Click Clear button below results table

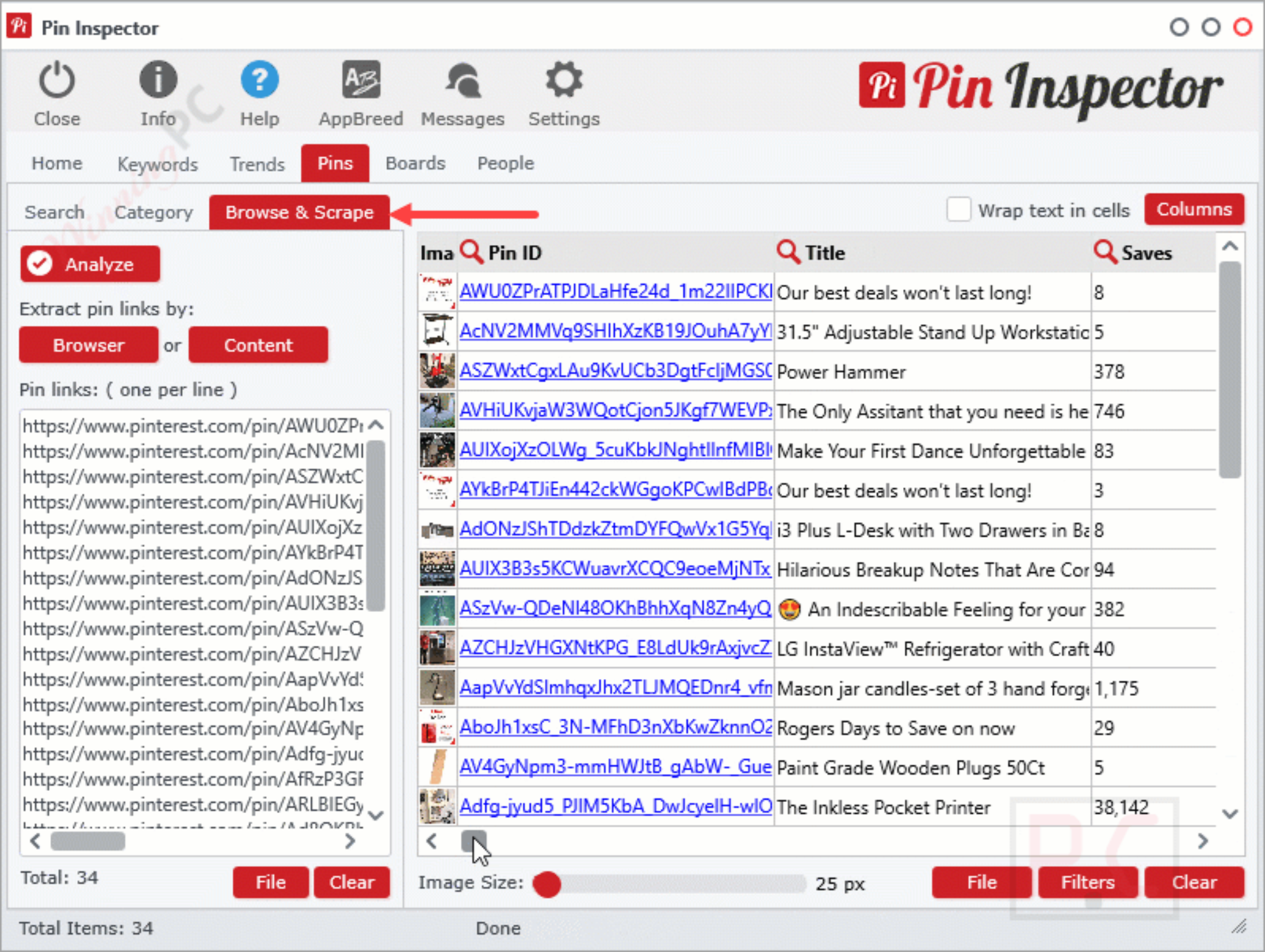point(1194,882)
